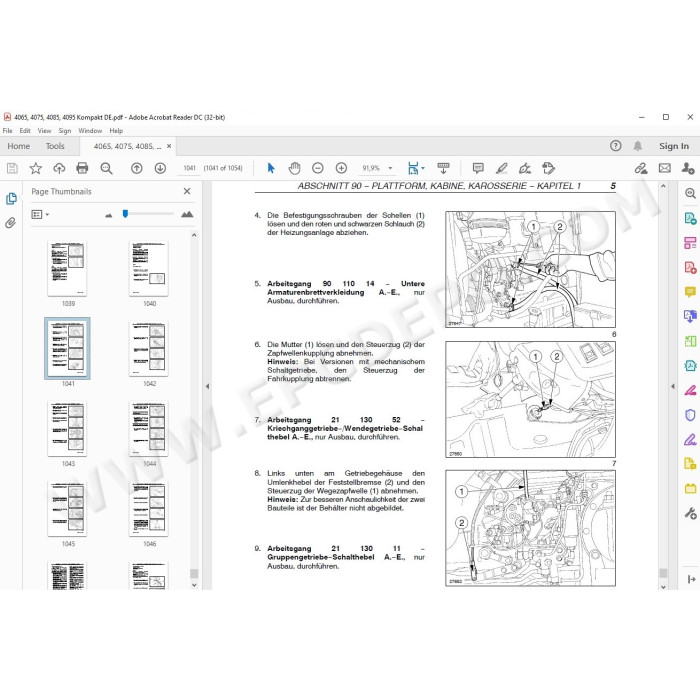This screenshot has width=700, height=700.
Task: Select page 1042 thumbnail
Action: 149,349
